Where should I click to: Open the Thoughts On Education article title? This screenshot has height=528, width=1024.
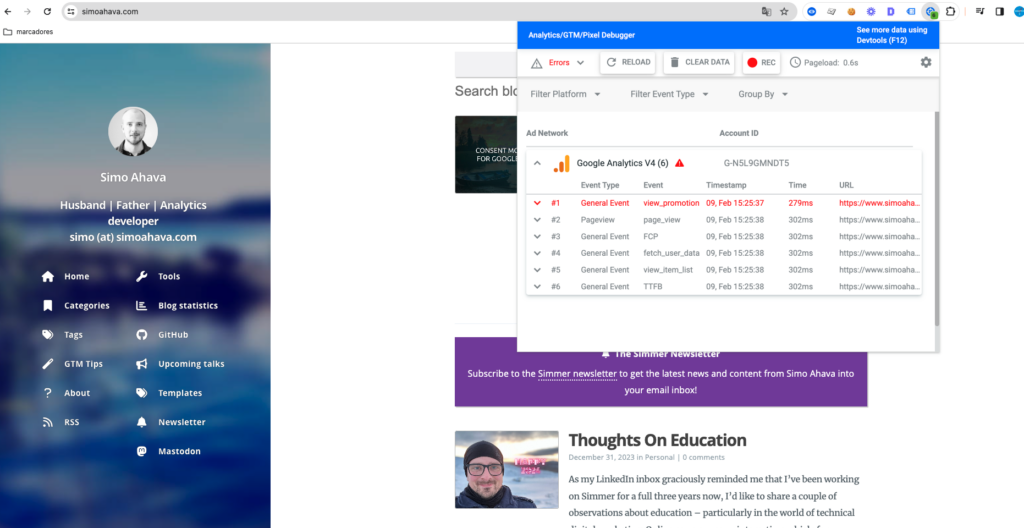(658, 440)
